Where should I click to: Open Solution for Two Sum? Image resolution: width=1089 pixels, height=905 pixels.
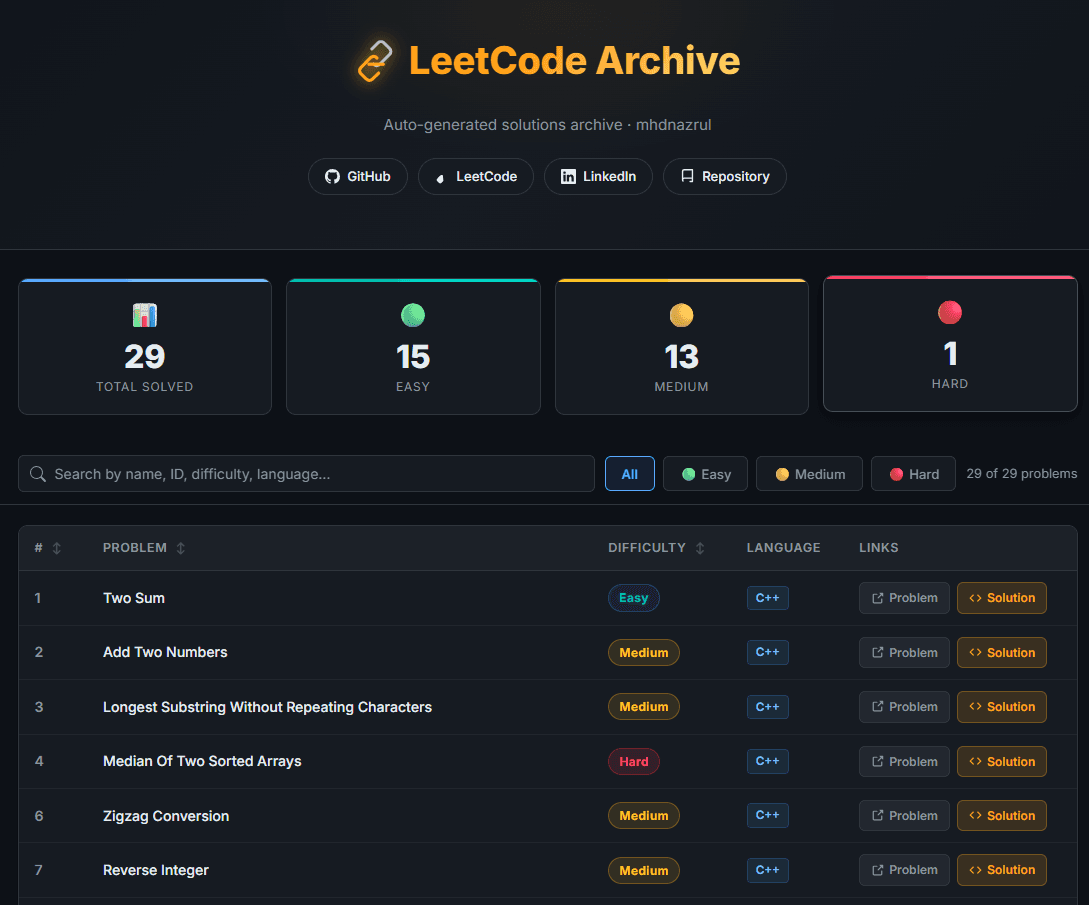[1001, 598]
